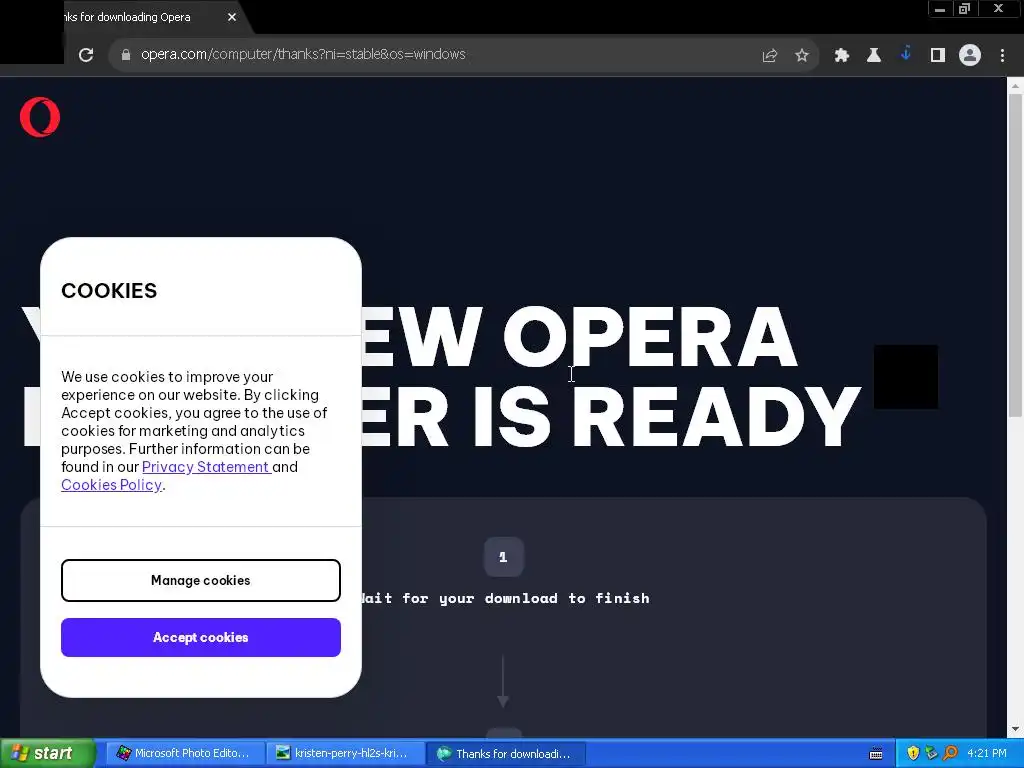
Task: Click the security shield tray icon
Action: (x=913, y=754)
